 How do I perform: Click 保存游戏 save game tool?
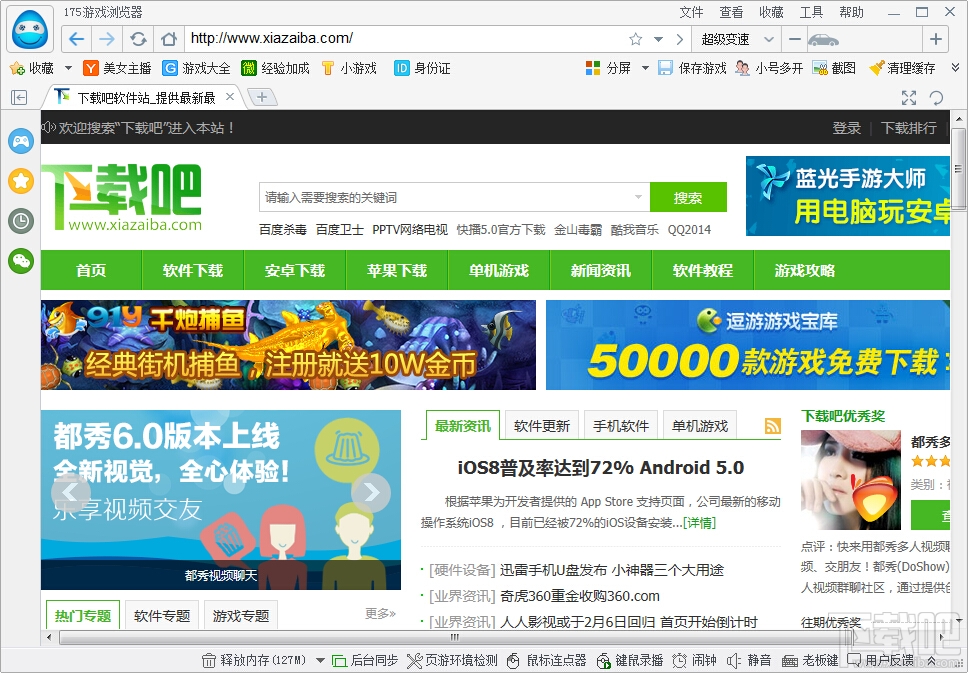click(692, 68)
